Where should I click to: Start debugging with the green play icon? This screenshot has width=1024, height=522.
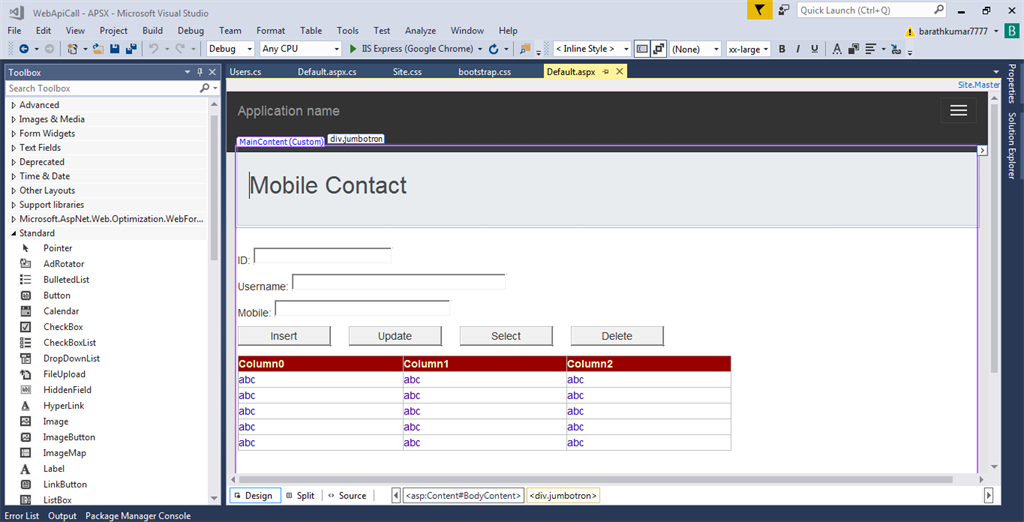point(353,49)
